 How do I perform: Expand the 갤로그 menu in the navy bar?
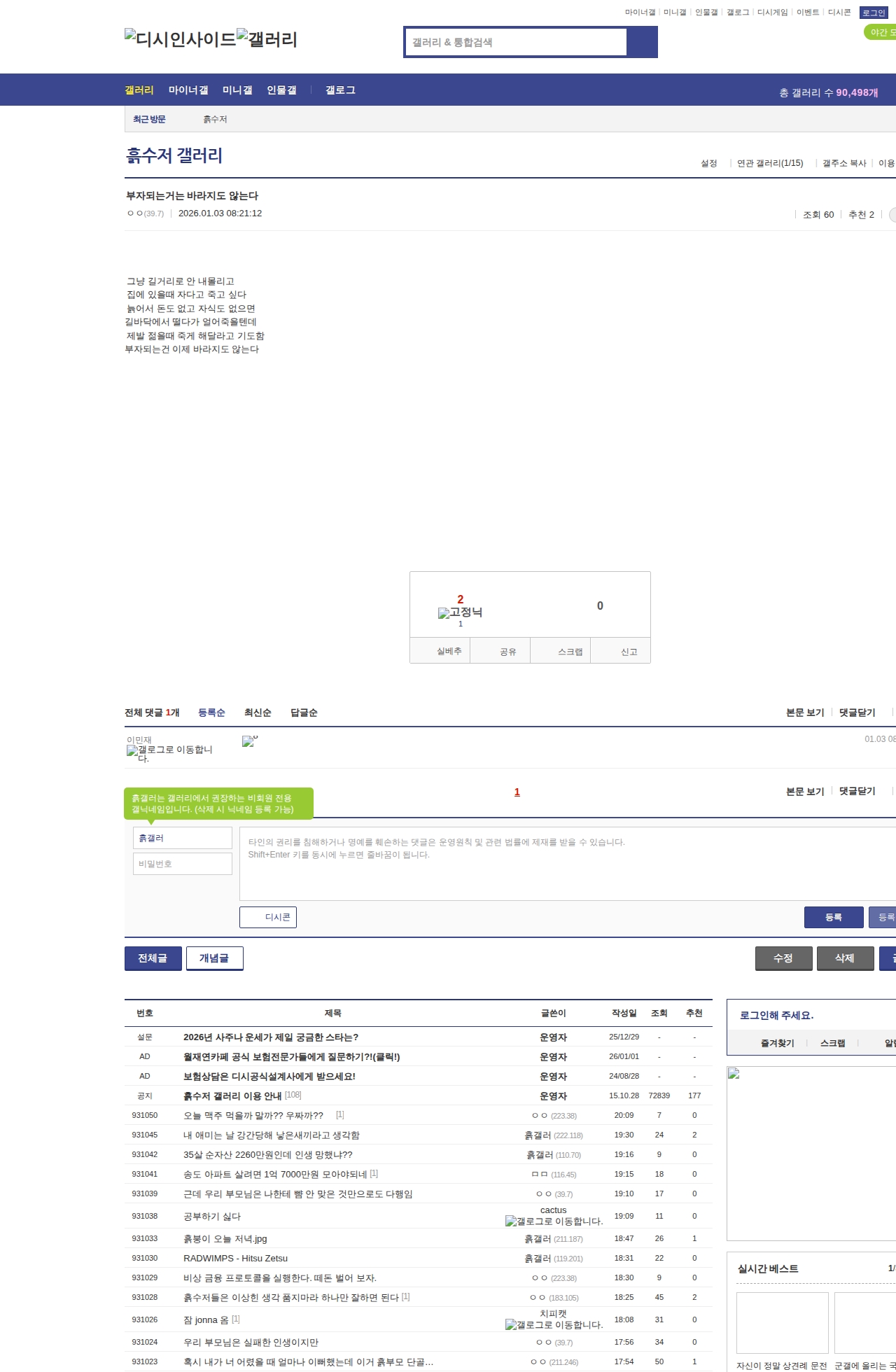(x=340, y=90)
